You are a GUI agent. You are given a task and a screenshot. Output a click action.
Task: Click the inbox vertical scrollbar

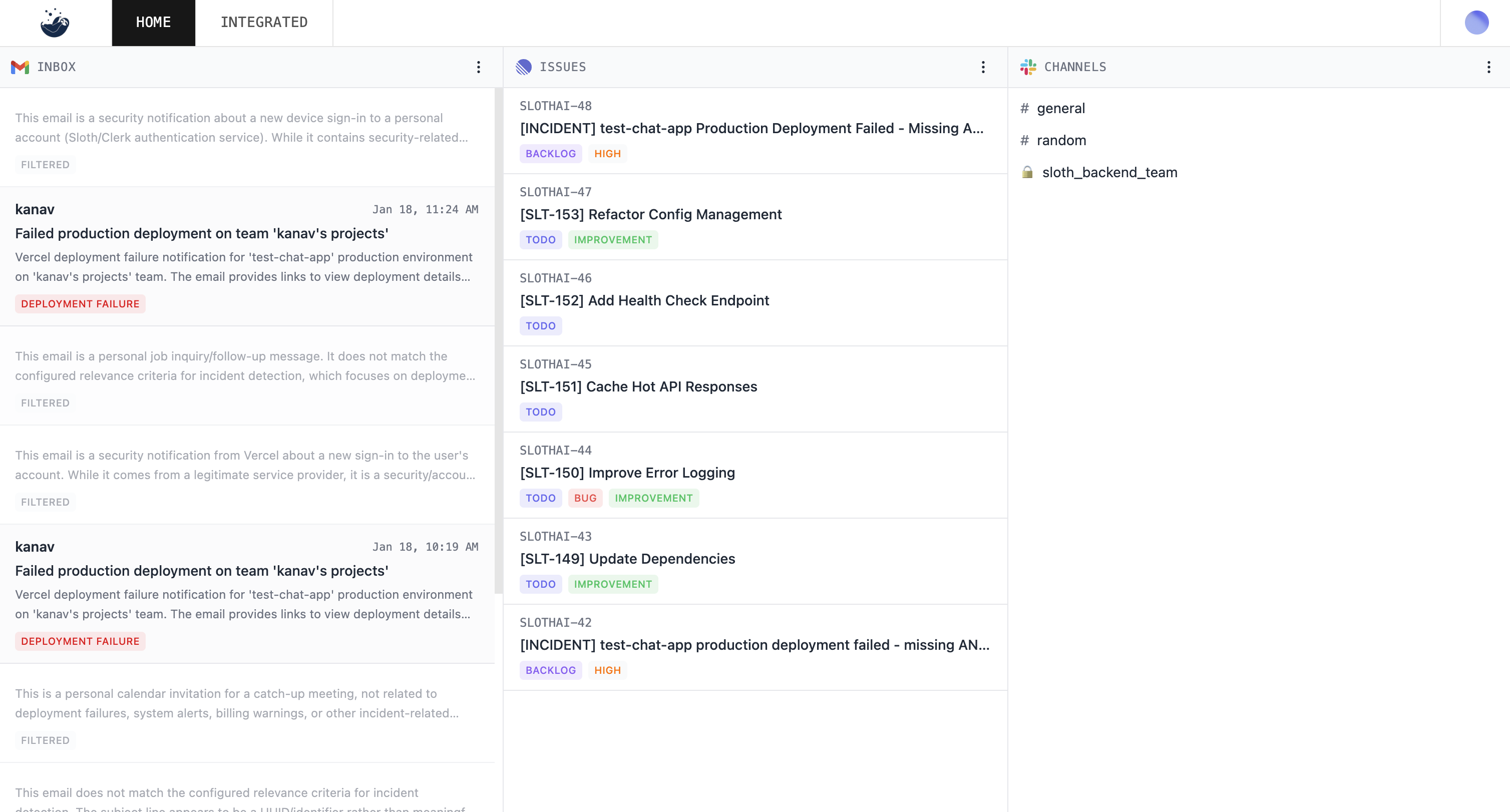tap(498, 340)
